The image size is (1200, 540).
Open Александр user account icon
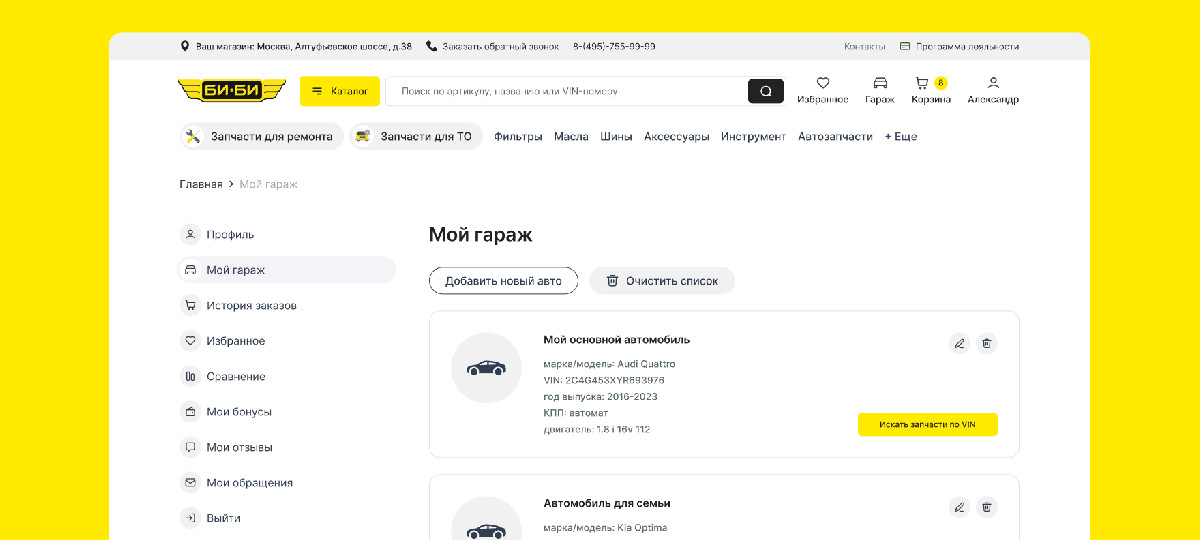[992, 84]
